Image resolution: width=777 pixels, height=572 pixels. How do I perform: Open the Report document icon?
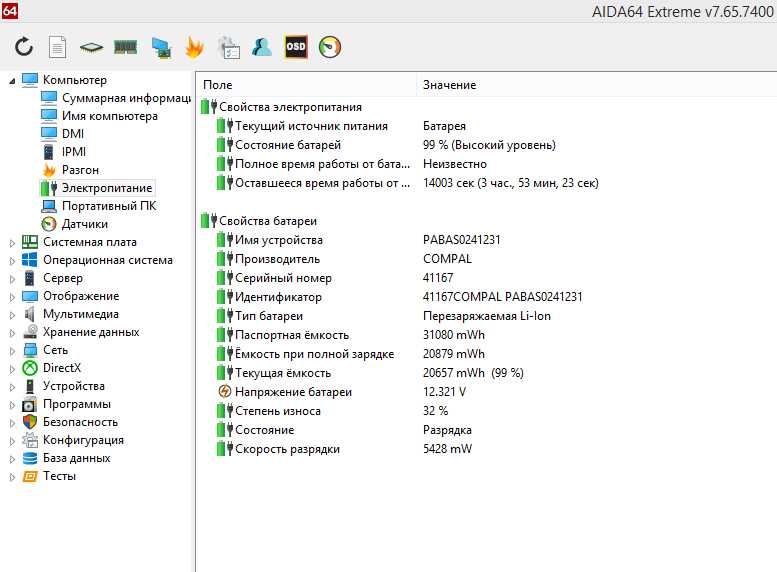click(57, 47)
